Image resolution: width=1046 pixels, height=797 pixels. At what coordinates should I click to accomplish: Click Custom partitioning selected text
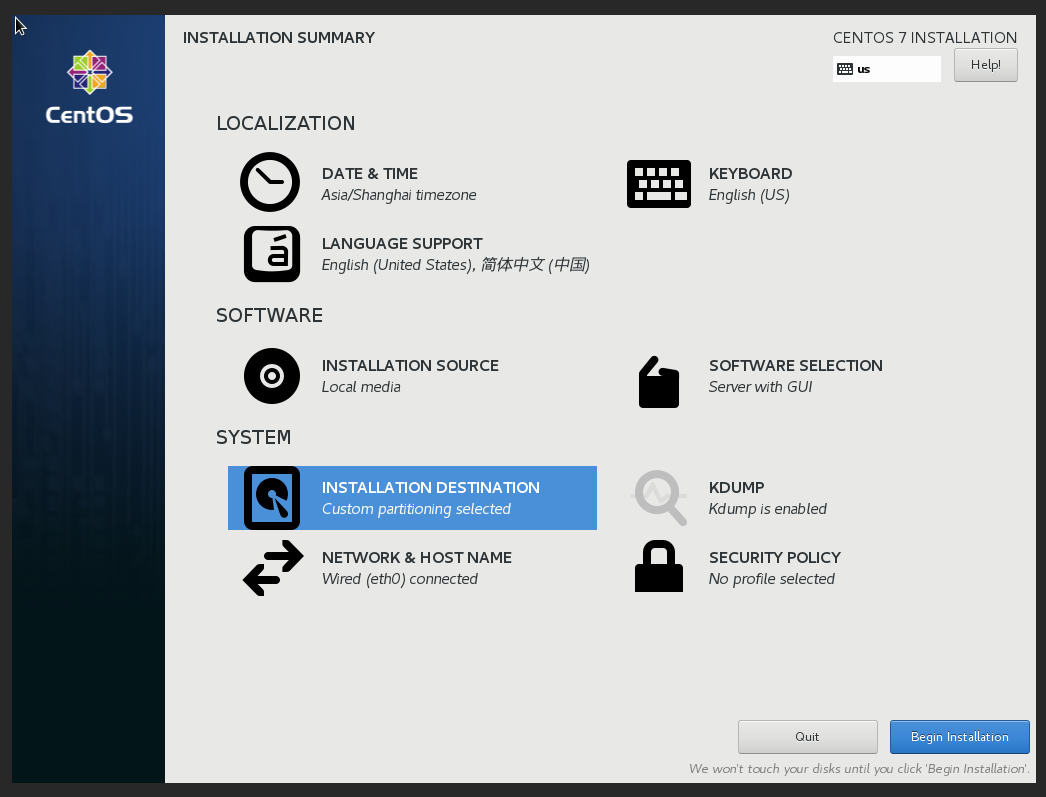click(416, 509)
